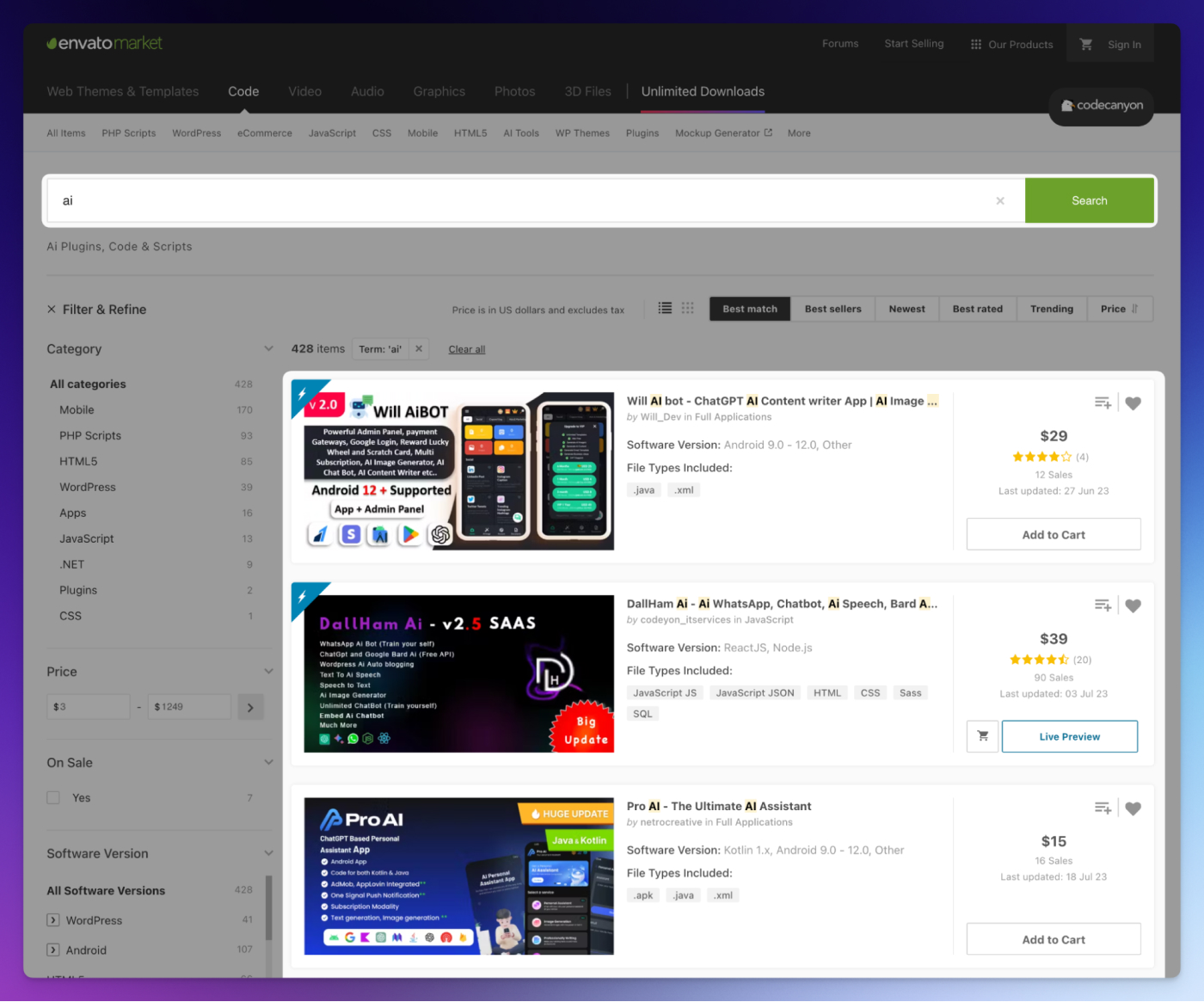Add Will AI bot to collection
The image size is (1204, 1002).
pyautogui.click(x=1103, y=403)
